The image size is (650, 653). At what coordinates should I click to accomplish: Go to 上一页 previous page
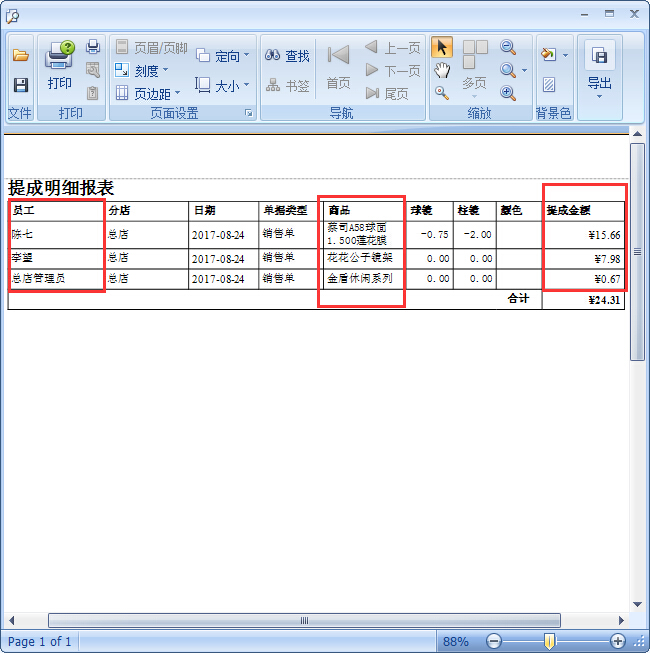click(392, 47)
